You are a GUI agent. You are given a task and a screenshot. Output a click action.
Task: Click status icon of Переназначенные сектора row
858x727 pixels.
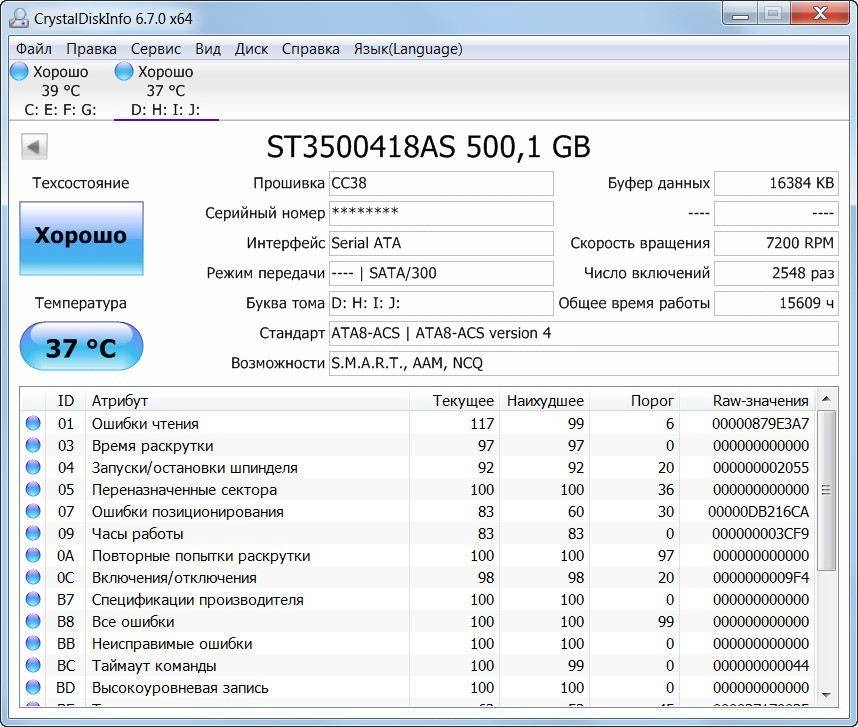pyautogui.click(x=33, y=490)
